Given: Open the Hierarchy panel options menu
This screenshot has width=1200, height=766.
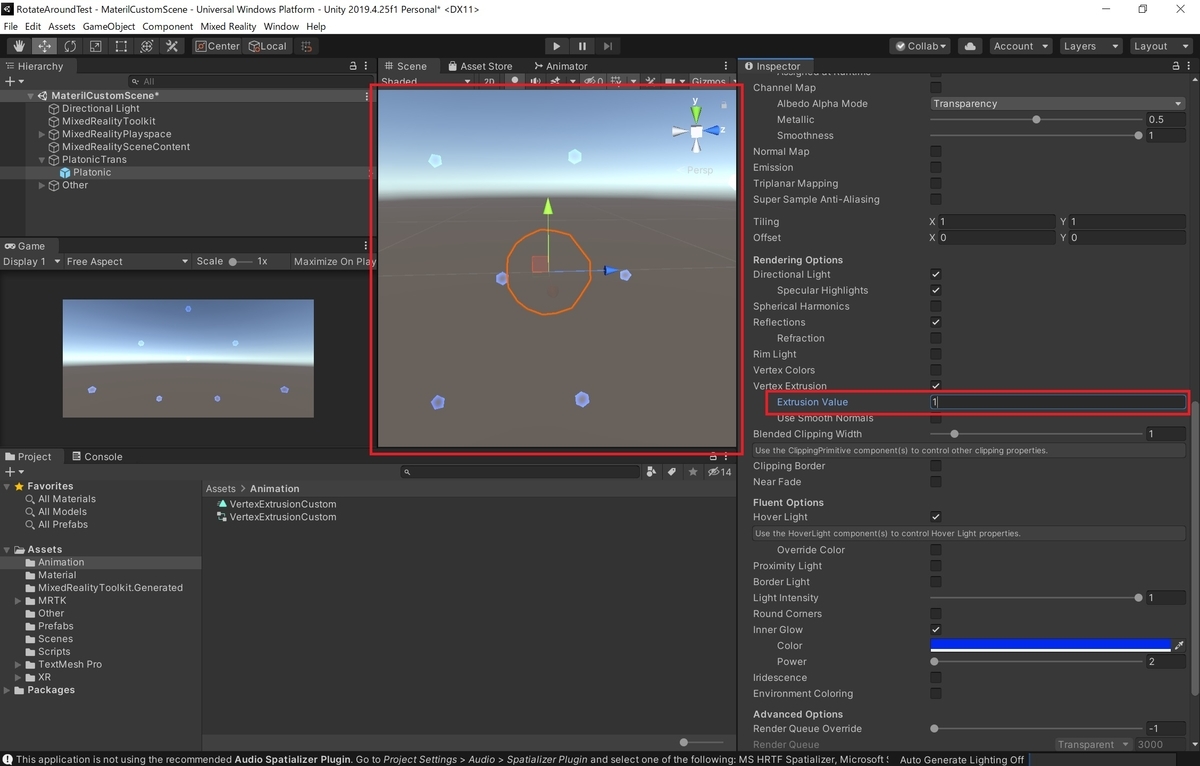Looking at the screenshot, I should pyautogui.click(x=366, y=66).
